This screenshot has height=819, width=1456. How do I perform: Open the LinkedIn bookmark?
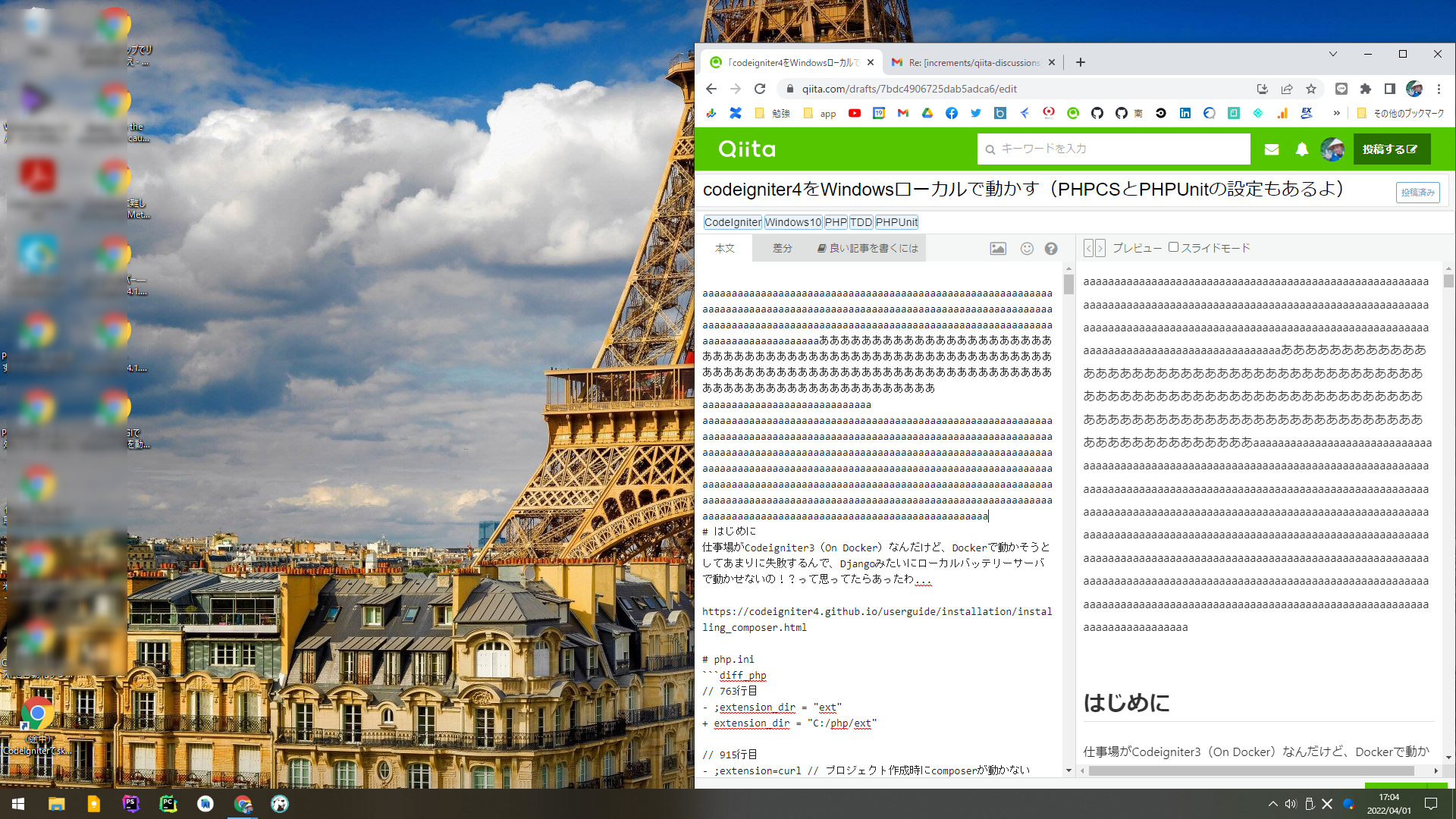pos(1185,113)
